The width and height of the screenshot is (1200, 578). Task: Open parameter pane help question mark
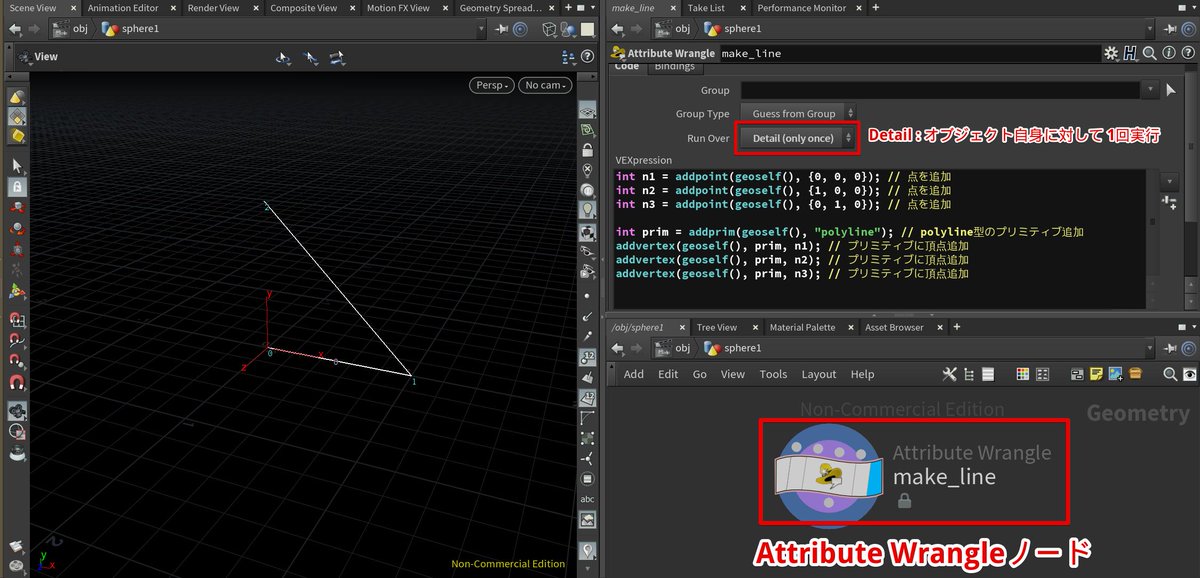pos(1188,53)
